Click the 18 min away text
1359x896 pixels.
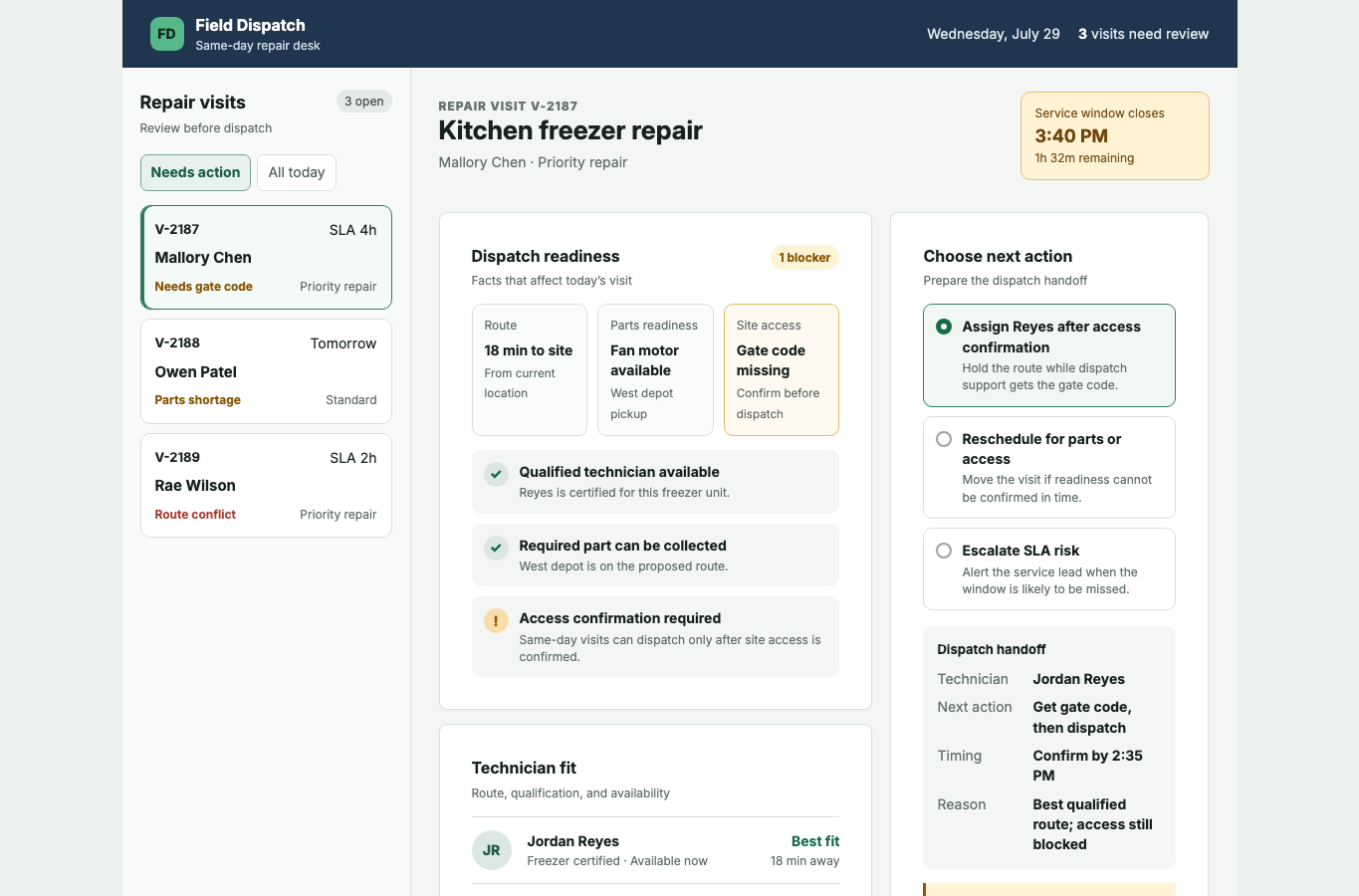point(804,861)
